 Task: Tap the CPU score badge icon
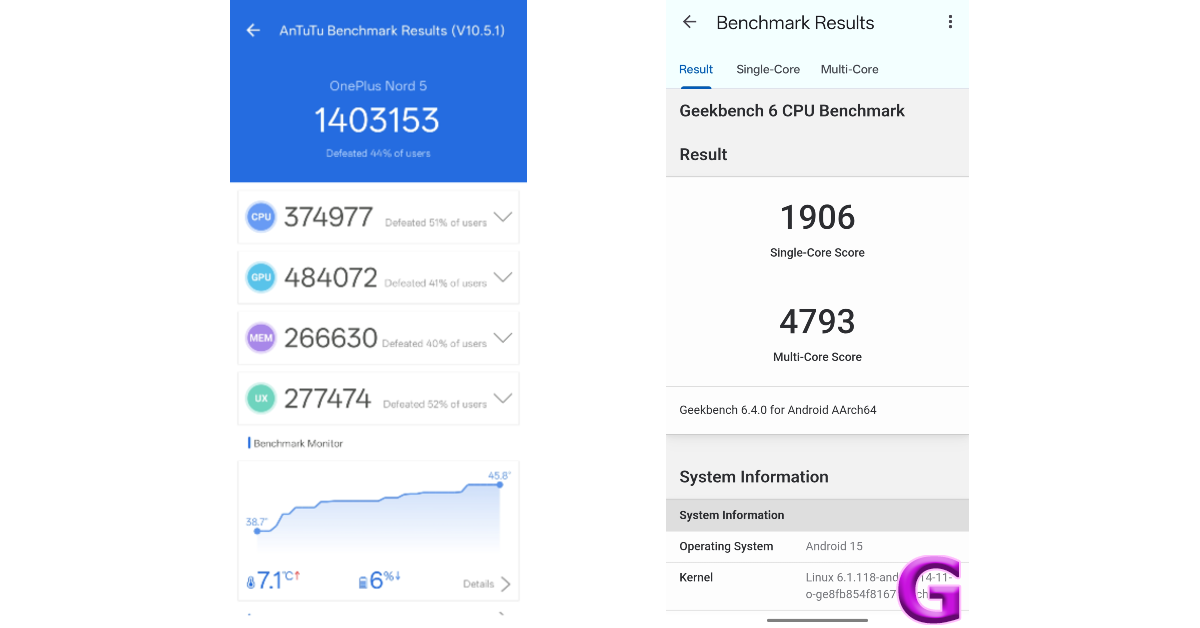tap(261, 217)
